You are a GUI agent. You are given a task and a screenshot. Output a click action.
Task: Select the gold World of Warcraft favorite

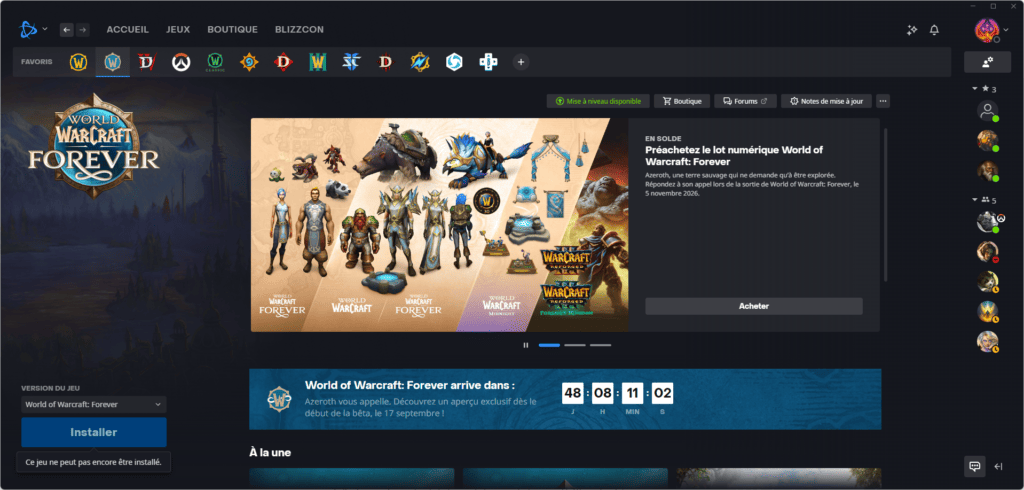coord(78,62)
